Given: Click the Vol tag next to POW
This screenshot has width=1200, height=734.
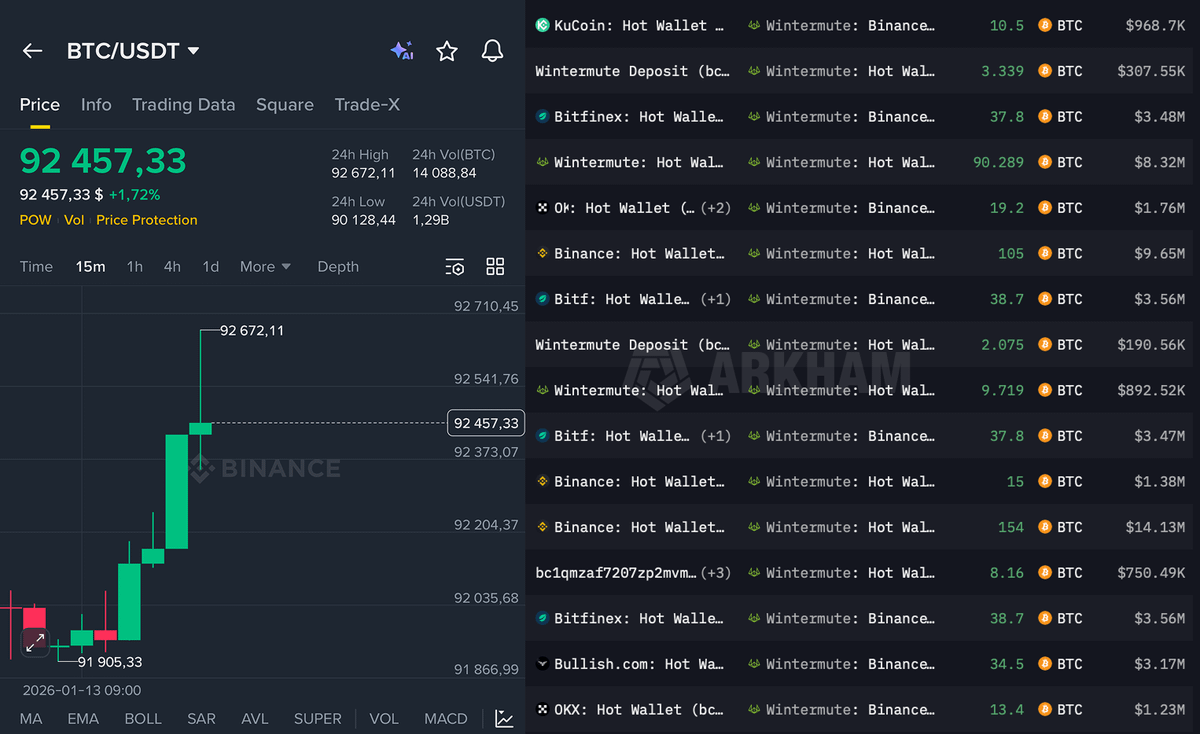Looking at the screenshot, I should (74, 220).
